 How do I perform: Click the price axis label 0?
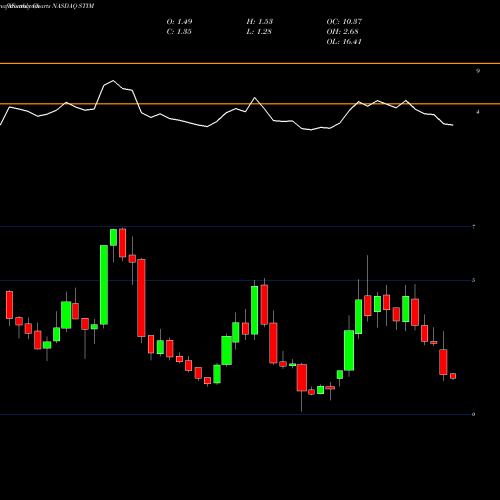coord(474,414)
